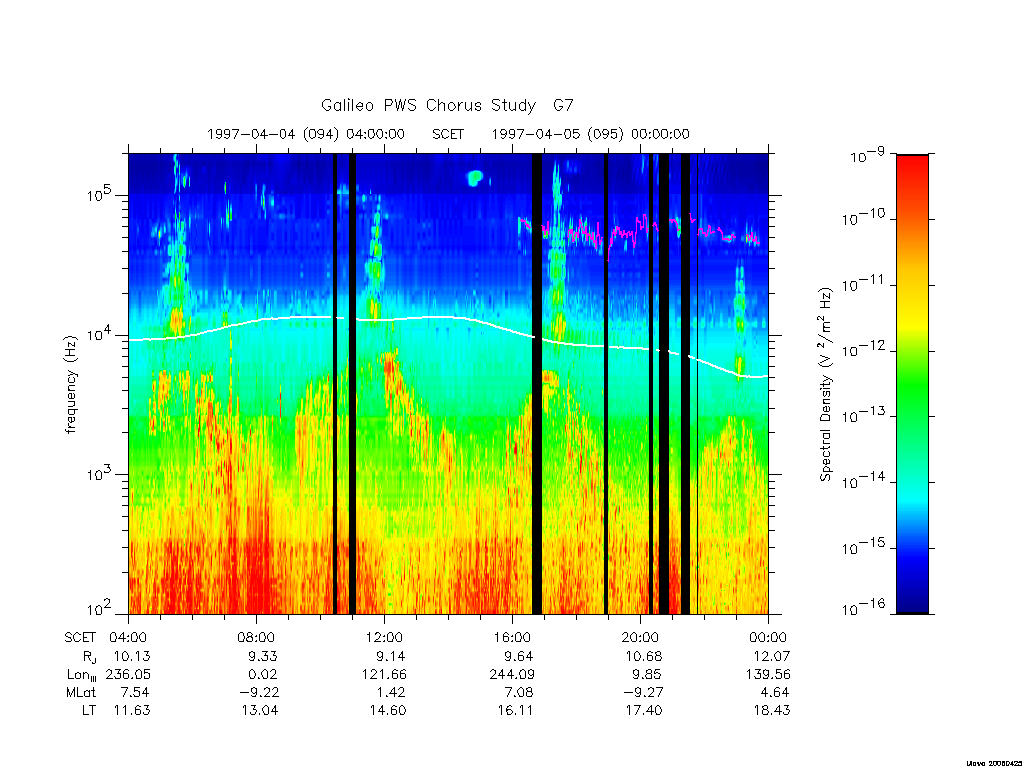Click the wide black data gap after 16:00
Viewport: 1024px width, 768px height.
537,384
